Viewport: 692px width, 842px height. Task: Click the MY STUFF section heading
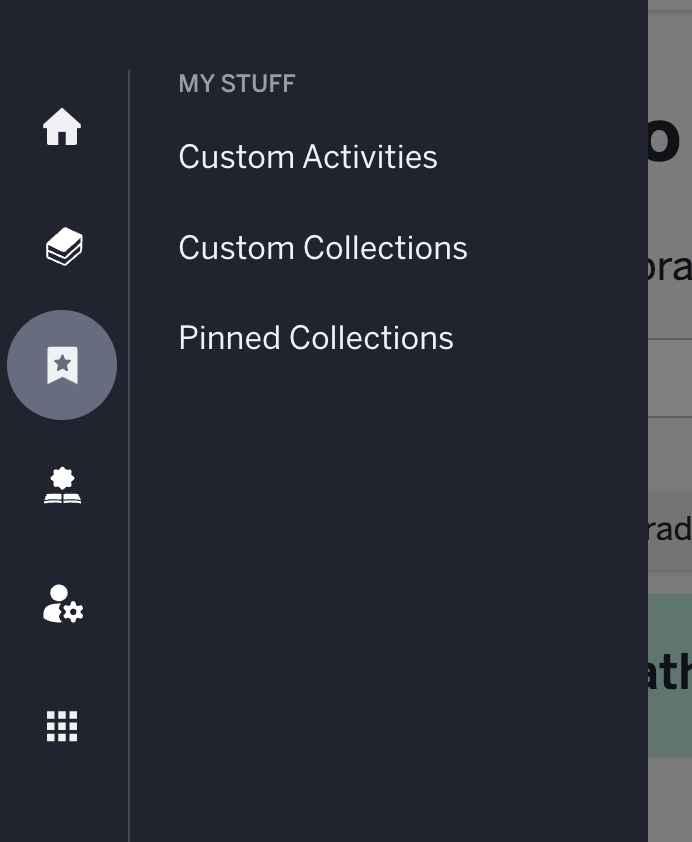click(x=237, y=83)
